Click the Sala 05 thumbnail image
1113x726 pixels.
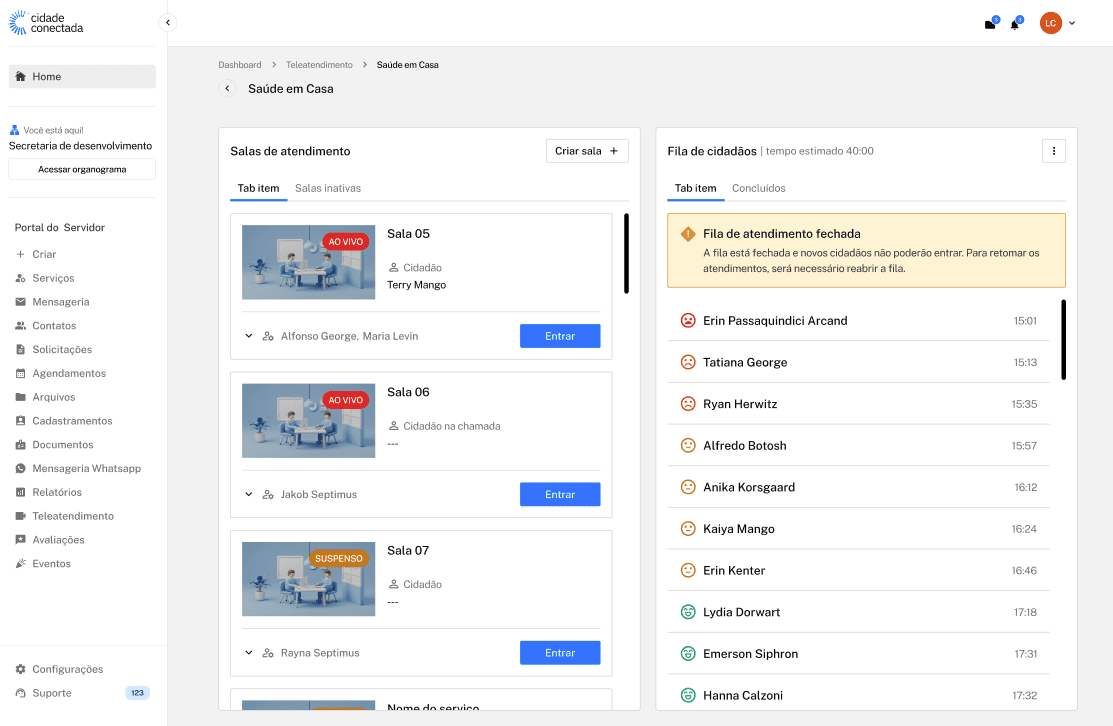point(308,262)
